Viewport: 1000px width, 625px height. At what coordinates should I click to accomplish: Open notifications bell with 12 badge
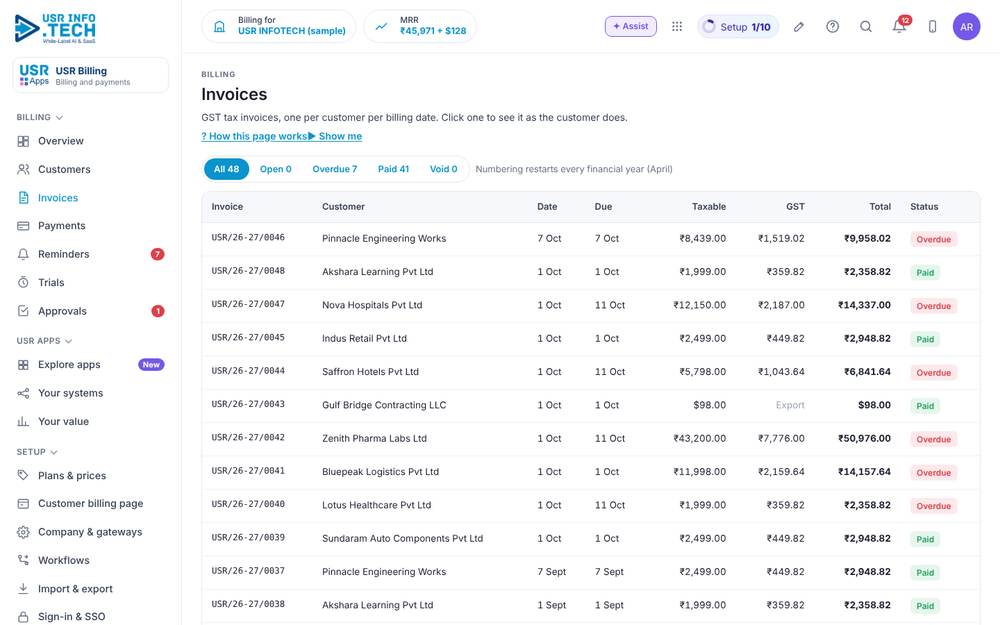tap(900, 26)
